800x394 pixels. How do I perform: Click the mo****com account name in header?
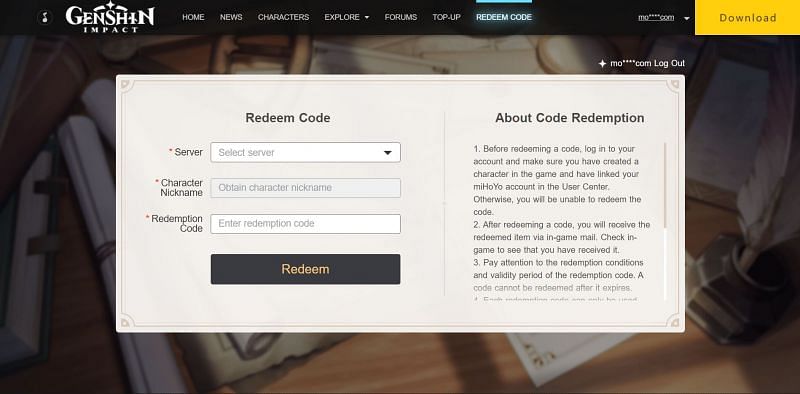click(x=656, y=17)
